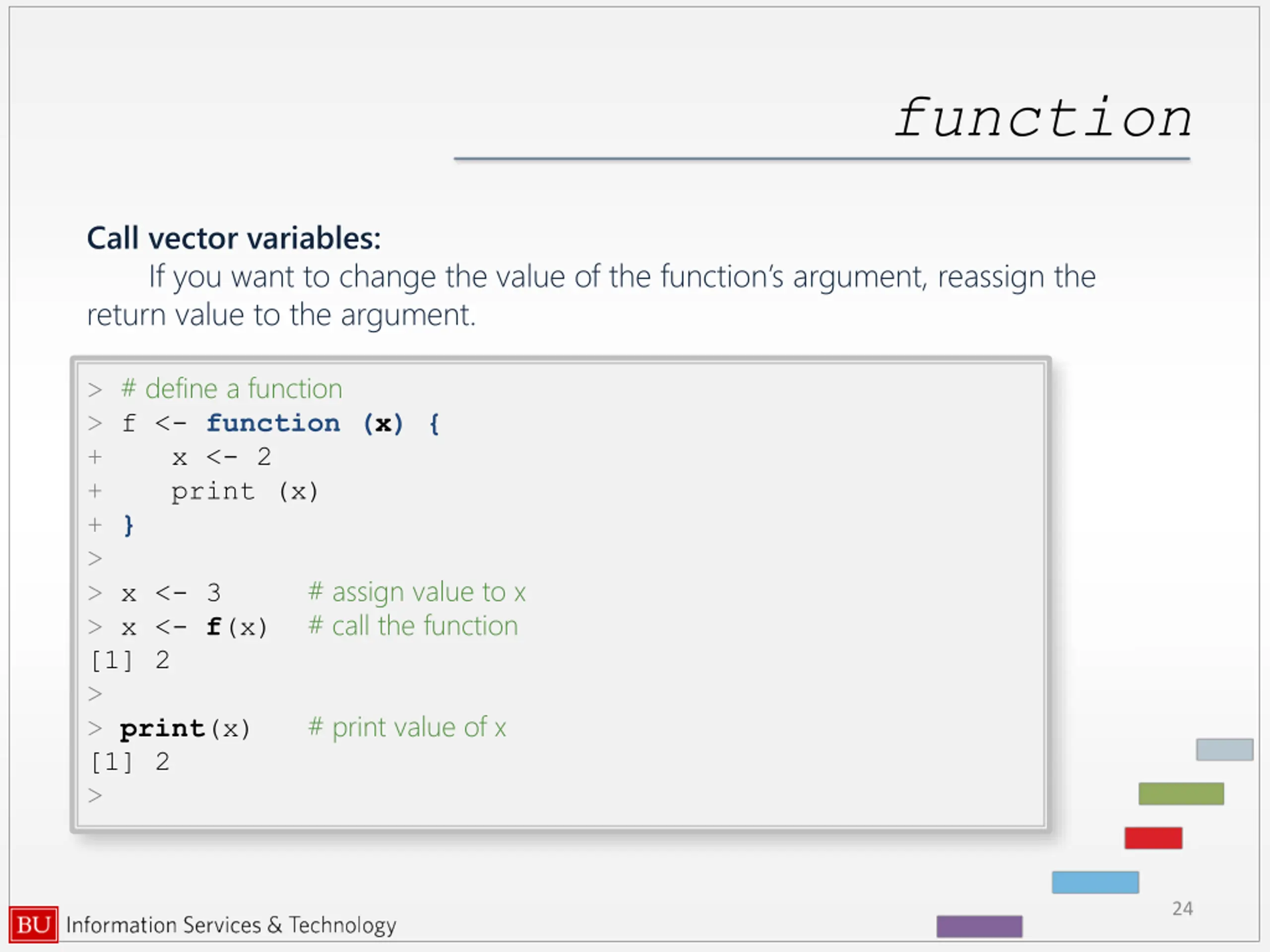Click the "# print value of x" comment
Screen dimensions: 1270x952
[x=407, y=727]
